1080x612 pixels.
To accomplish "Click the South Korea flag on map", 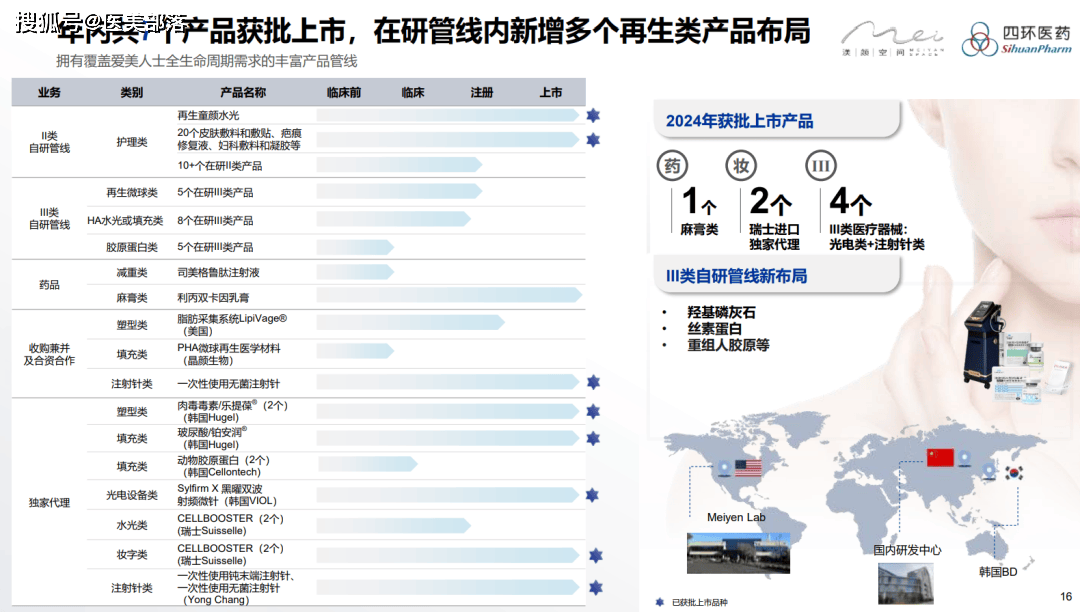I will pyautogui.click(x=1014, y=473).
